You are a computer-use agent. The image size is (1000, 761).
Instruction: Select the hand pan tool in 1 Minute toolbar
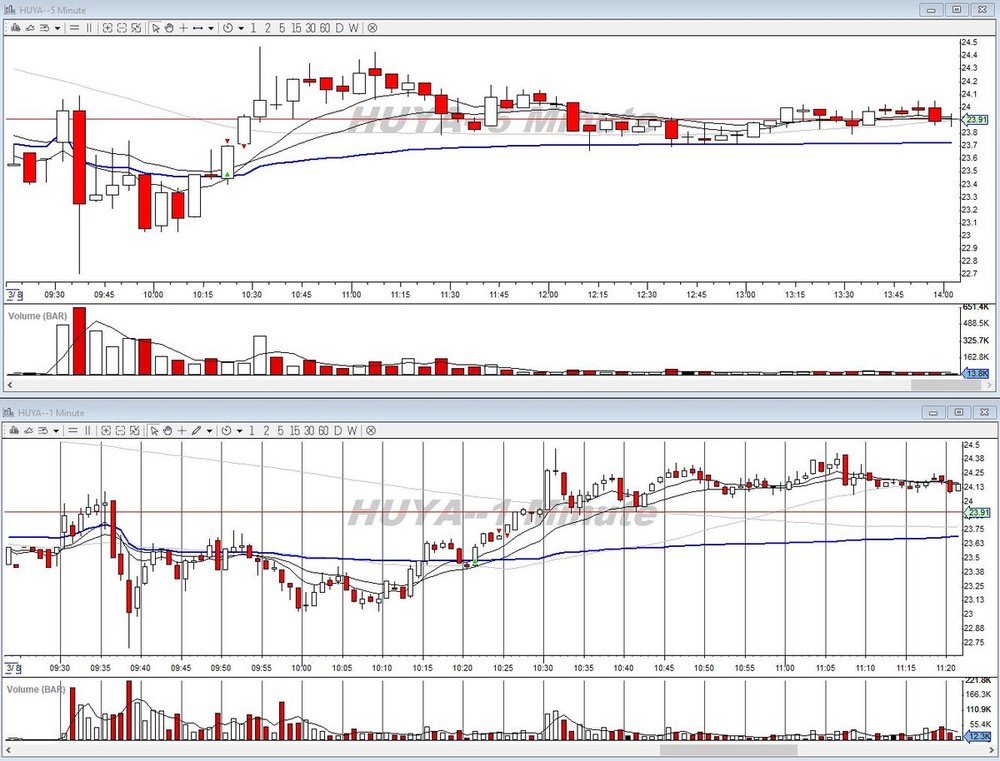point(168,431)
